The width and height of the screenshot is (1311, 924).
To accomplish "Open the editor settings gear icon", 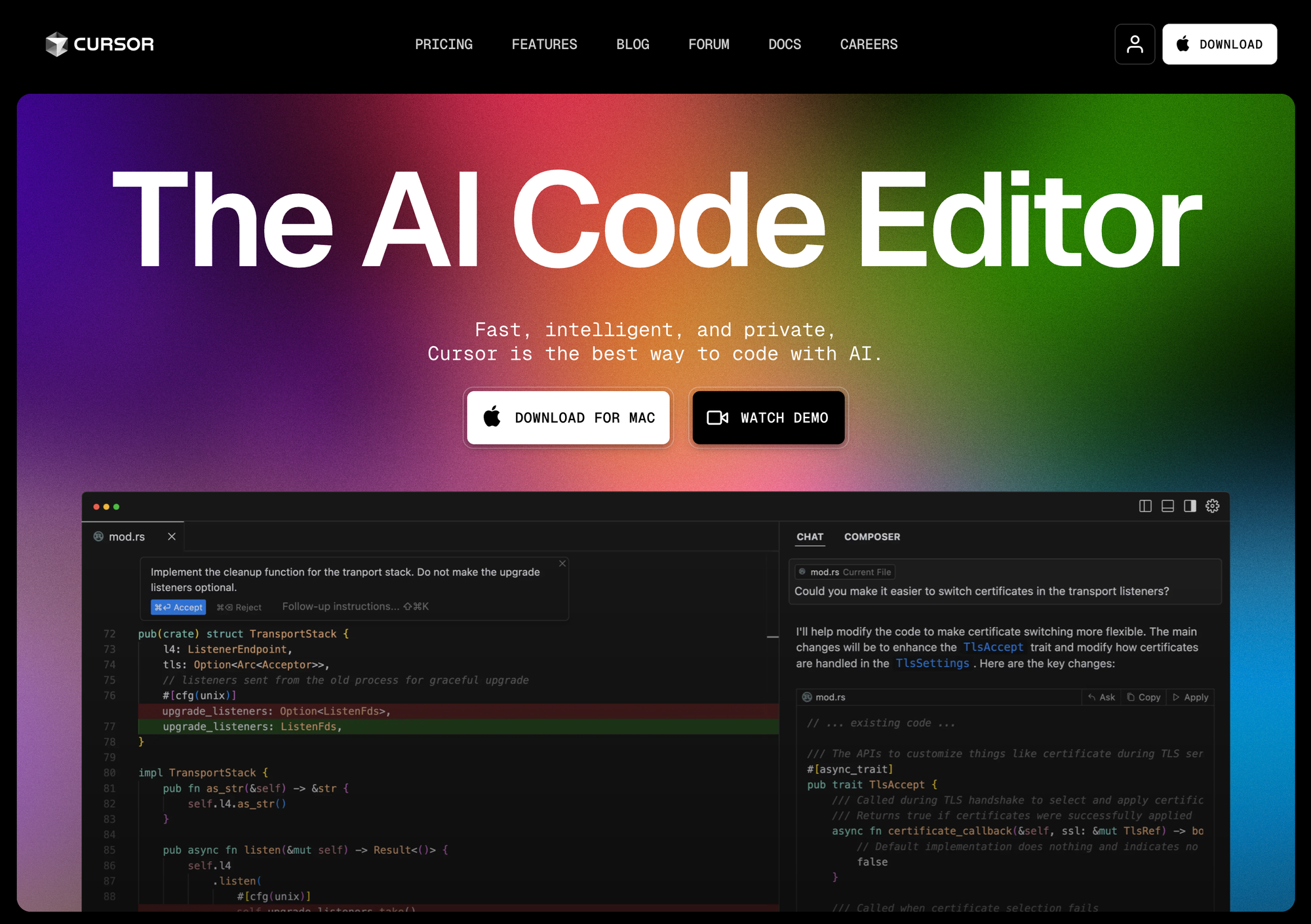I will (1213, 506).
